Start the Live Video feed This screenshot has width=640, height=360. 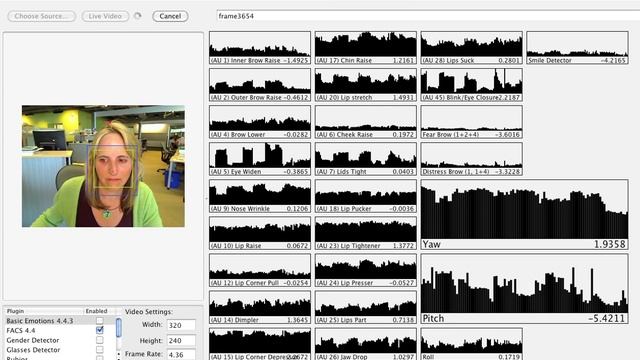105,16
